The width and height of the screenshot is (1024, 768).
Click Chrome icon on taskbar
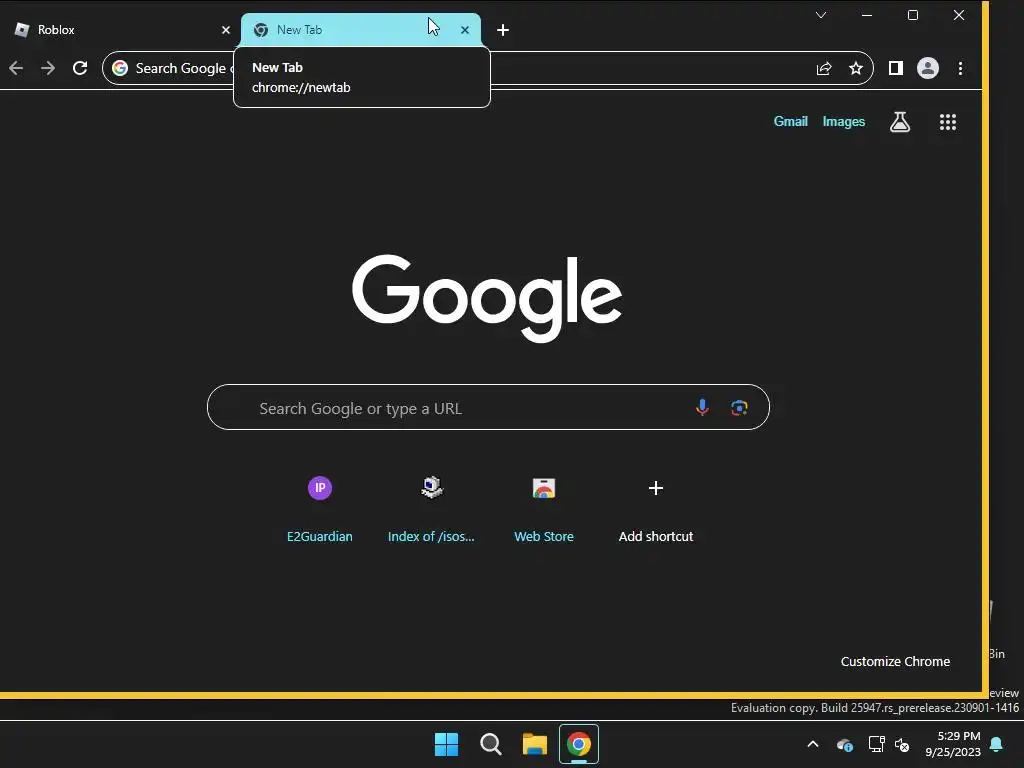click(579, 744)
